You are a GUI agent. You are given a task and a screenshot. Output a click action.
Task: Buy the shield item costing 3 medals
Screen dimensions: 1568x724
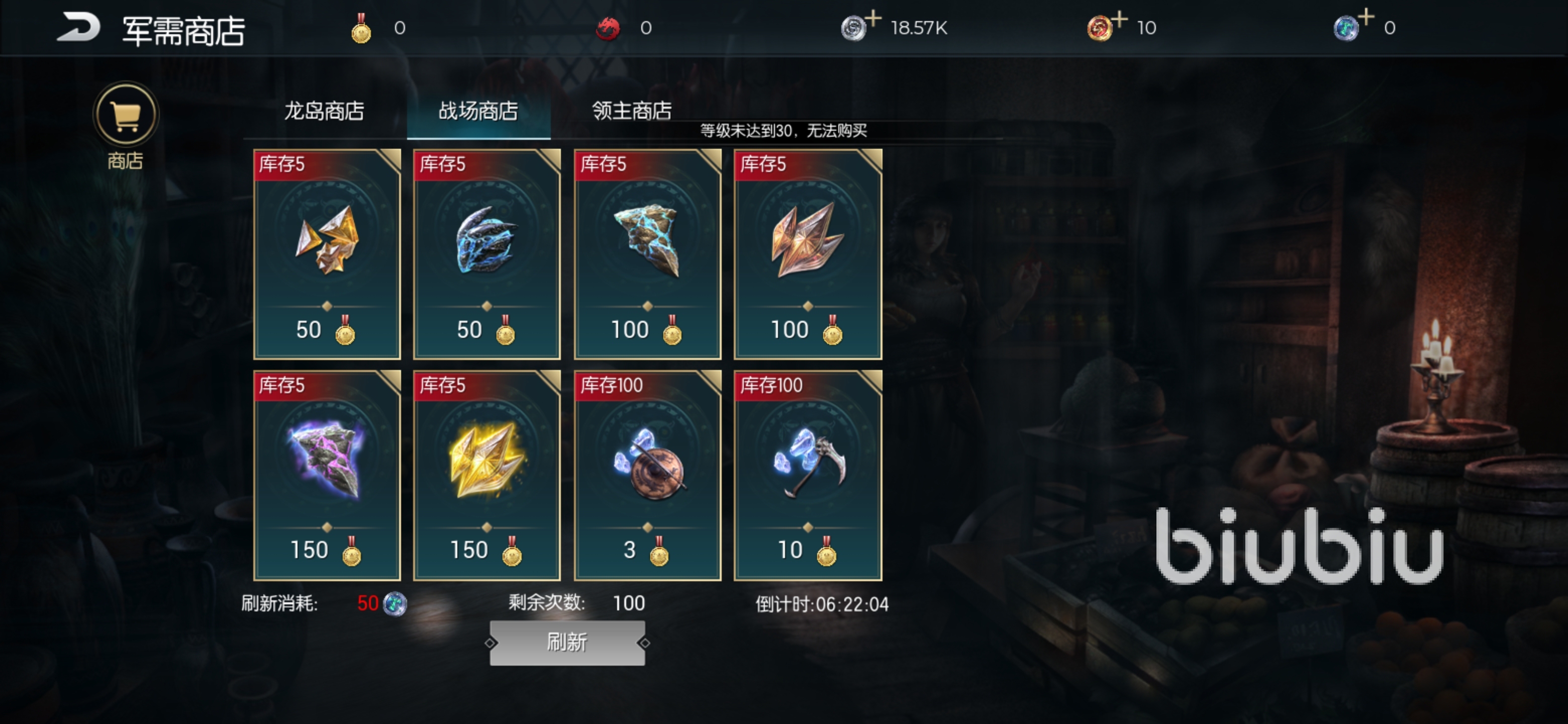tap(648, 476)
